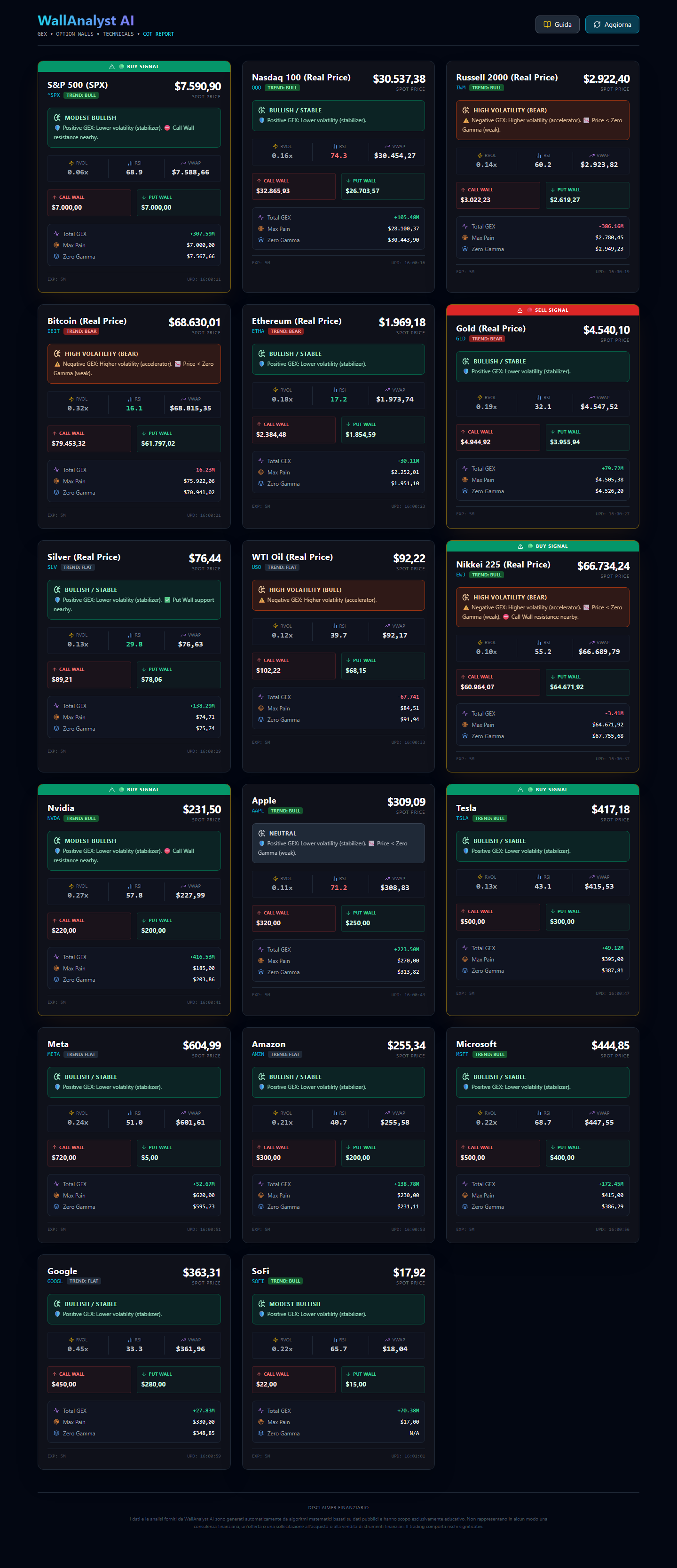Click the Bitcoin HIGH VOLATILITY (BEAR) signal box
Viewport: 677px width, 1568px height.
(x=134, y=364)
